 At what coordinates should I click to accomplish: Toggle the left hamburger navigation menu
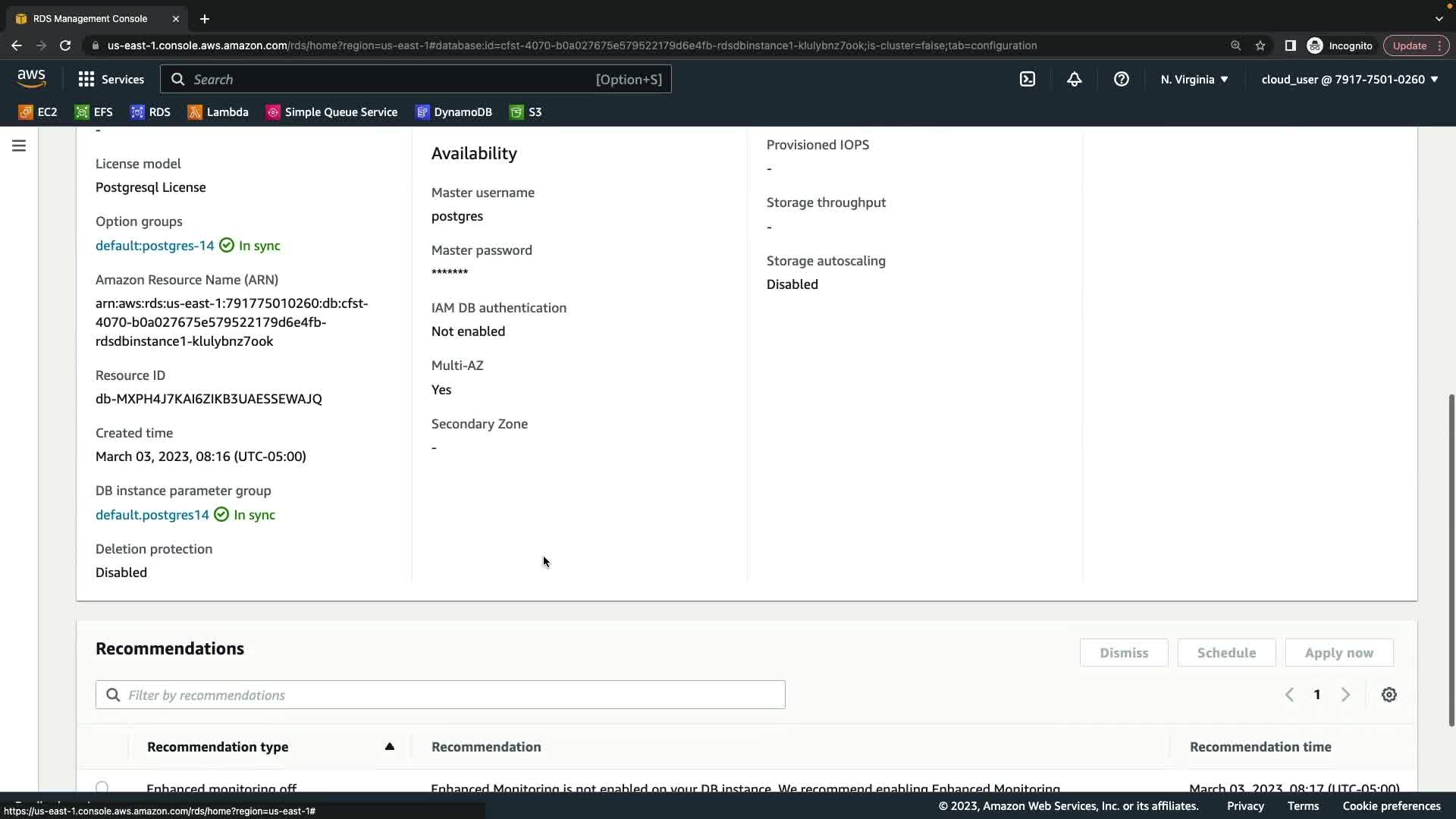point(19,146)
